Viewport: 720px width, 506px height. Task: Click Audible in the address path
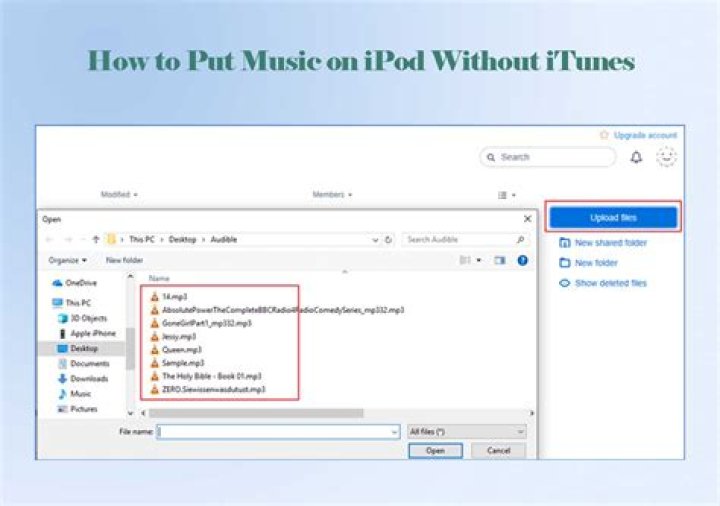point(224,240)
